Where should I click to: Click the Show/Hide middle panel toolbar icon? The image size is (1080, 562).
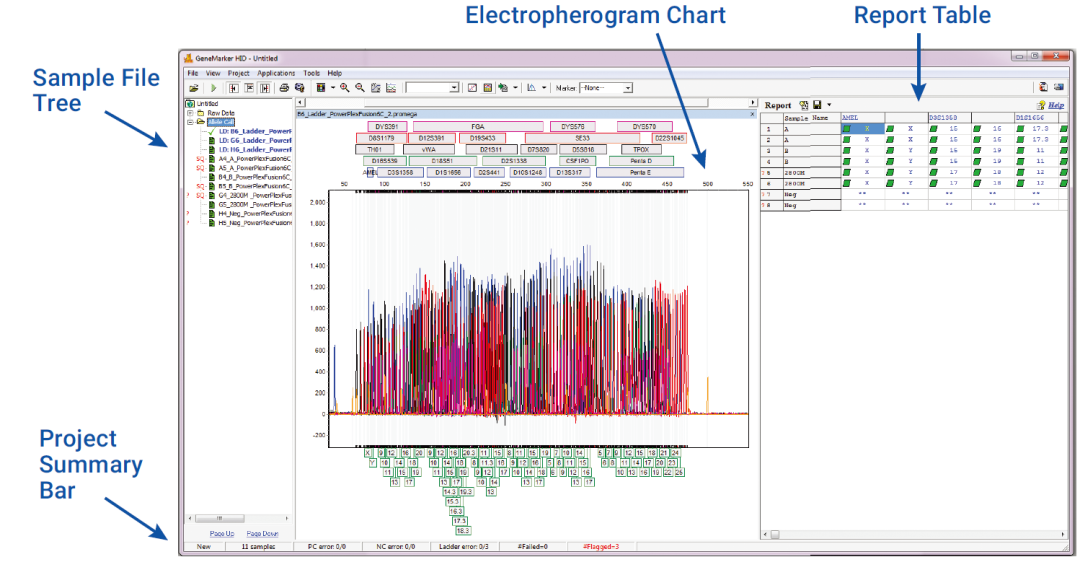tap(249, 88)
